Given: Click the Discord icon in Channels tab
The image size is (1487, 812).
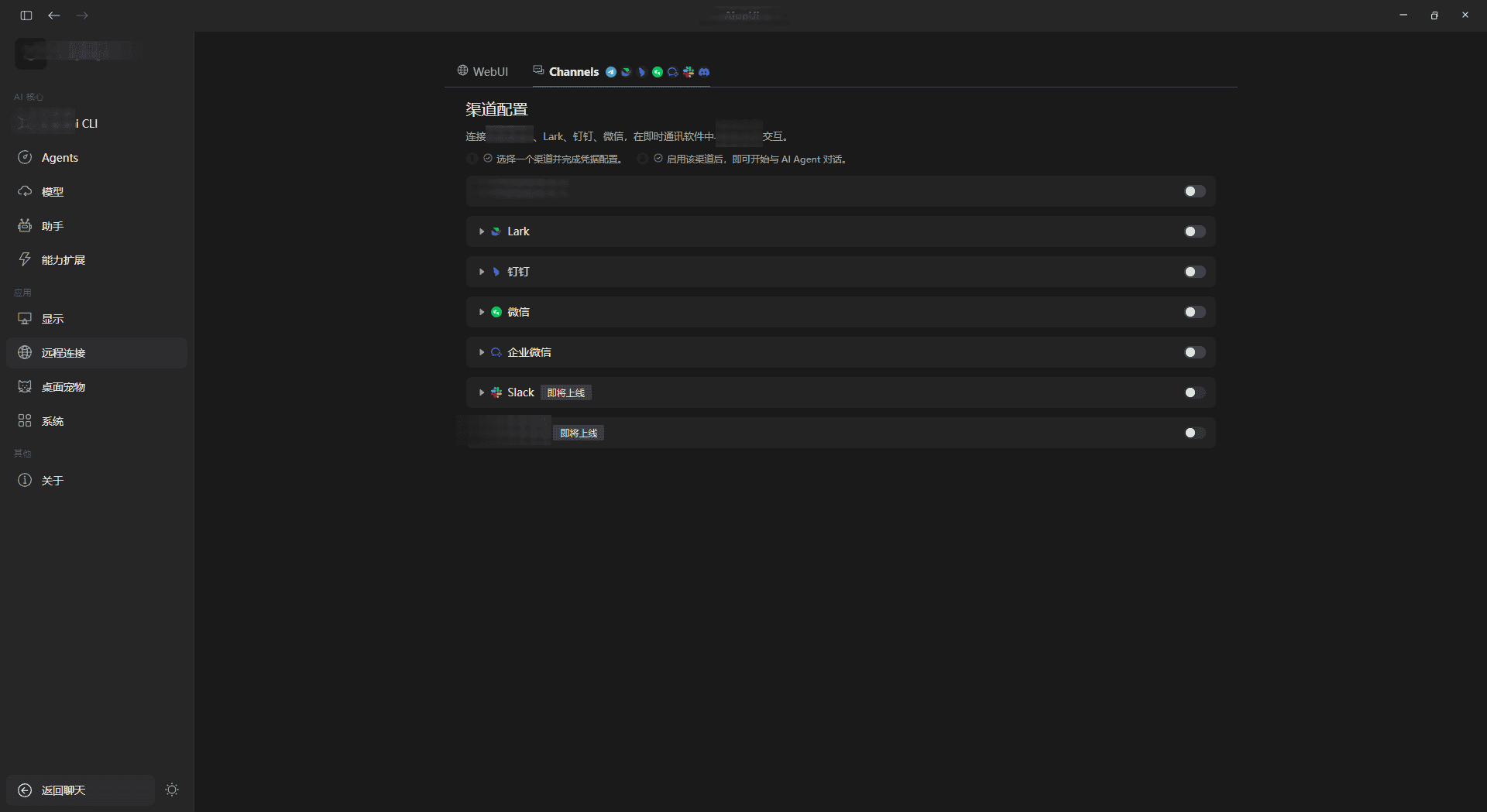Looking at the screenshot, I should (704, 72).
